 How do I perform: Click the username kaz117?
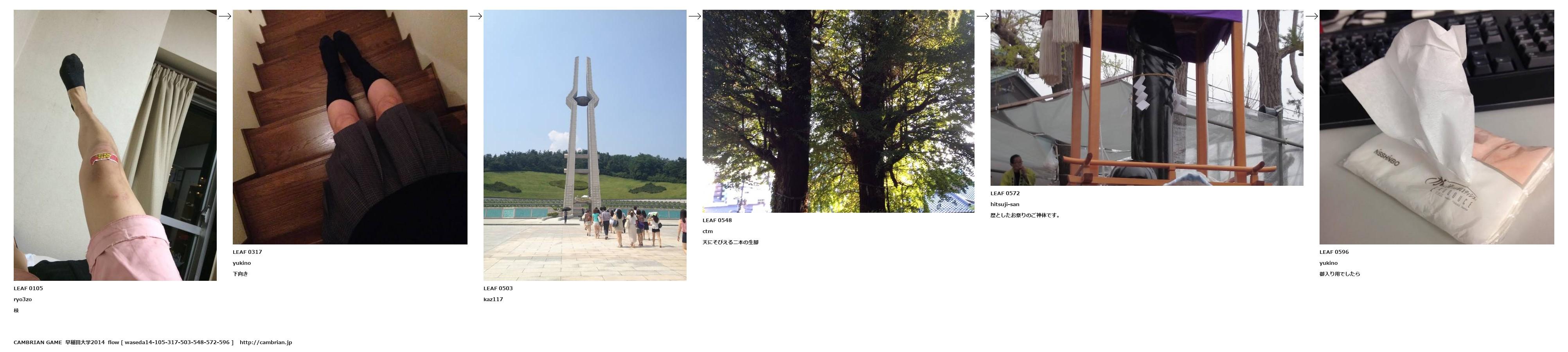[494, 299]
